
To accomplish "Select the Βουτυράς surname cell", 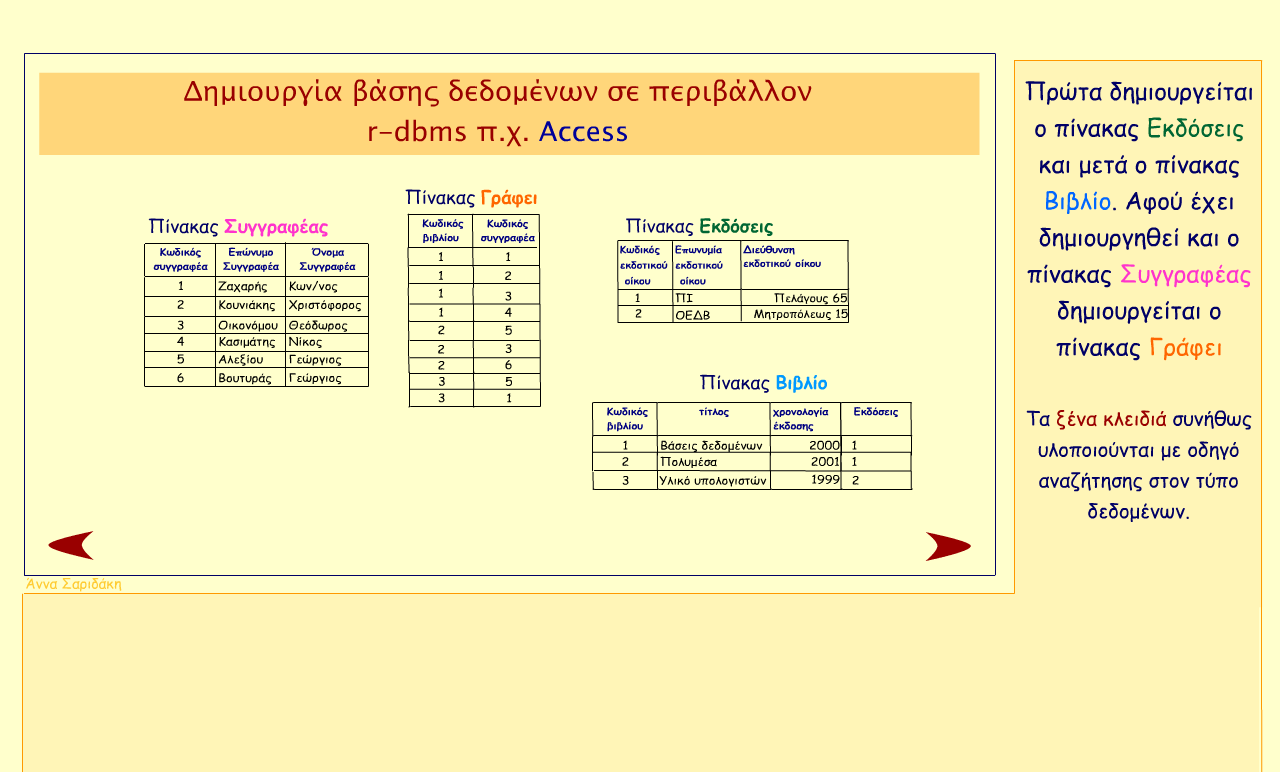I will 244,378.
